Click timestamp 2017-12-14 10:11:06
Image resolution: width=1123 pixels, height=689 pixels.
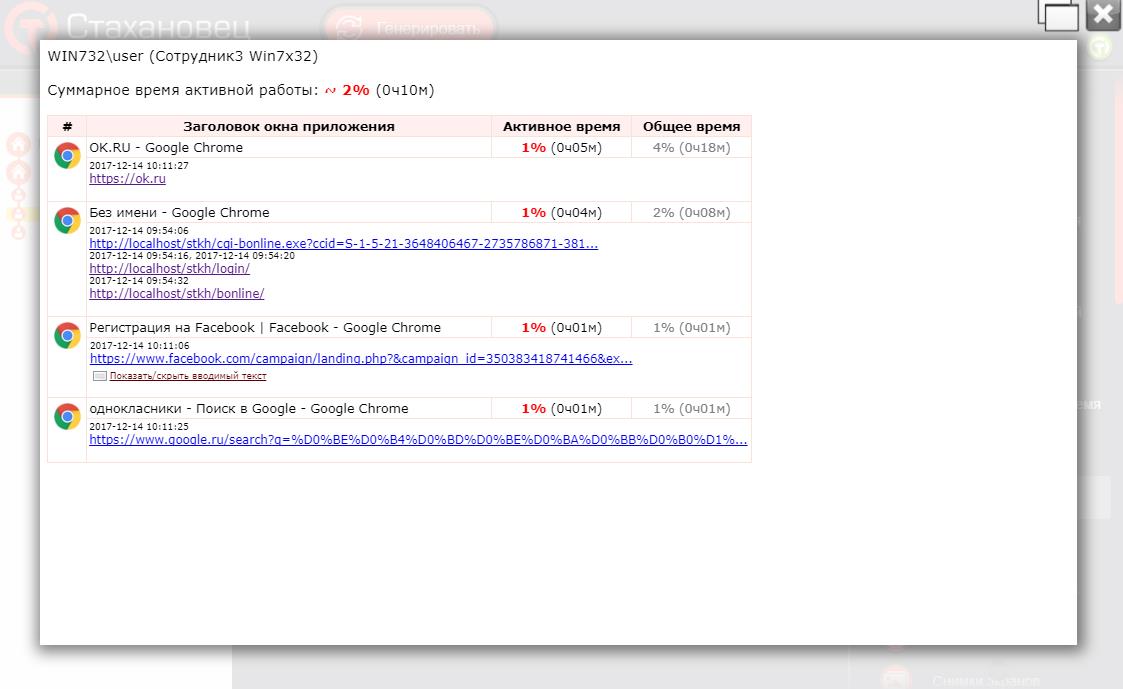pos(139,345)
